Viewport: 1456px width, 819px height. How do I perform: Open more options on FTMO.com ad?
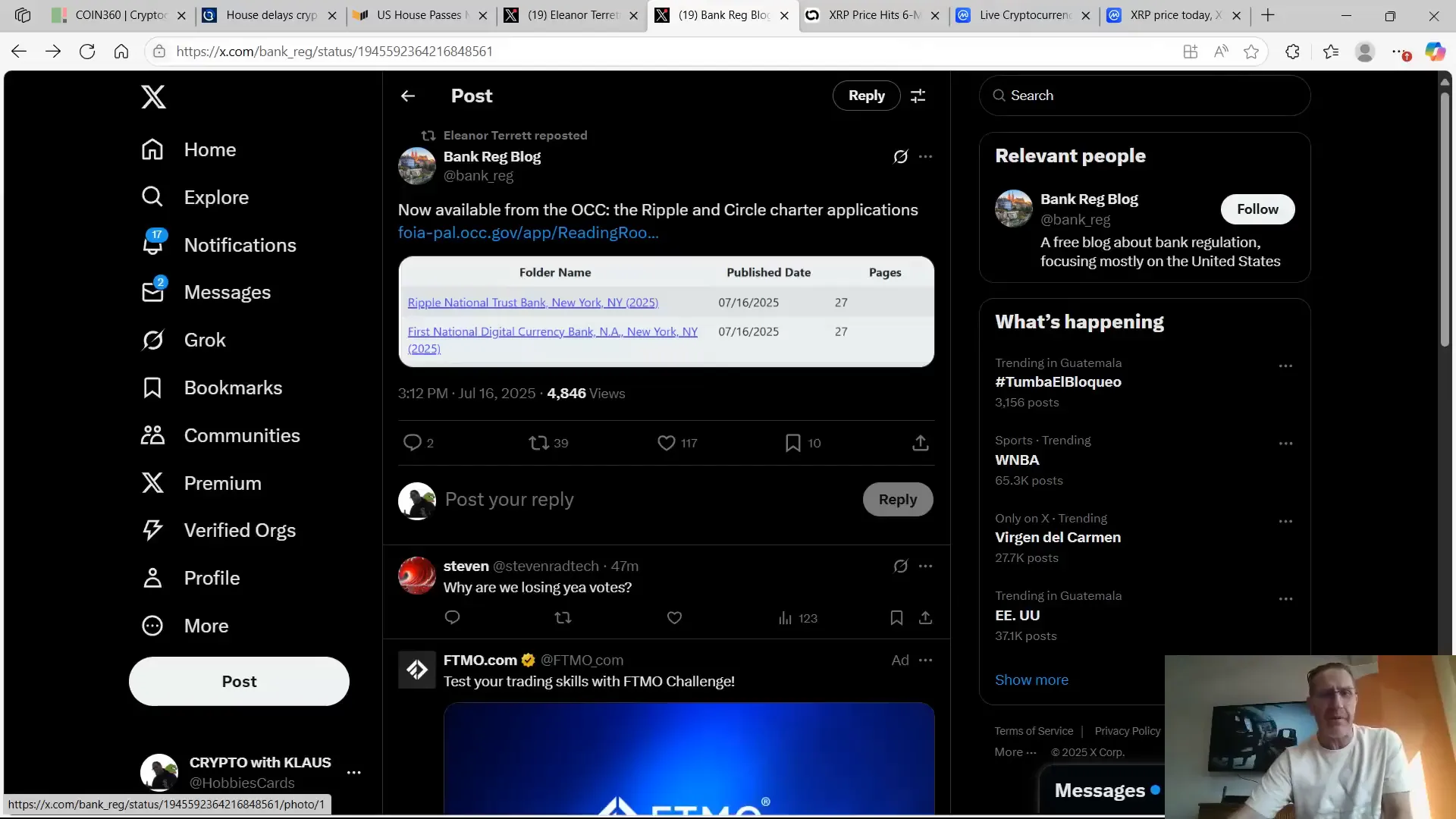click(925, 660)
